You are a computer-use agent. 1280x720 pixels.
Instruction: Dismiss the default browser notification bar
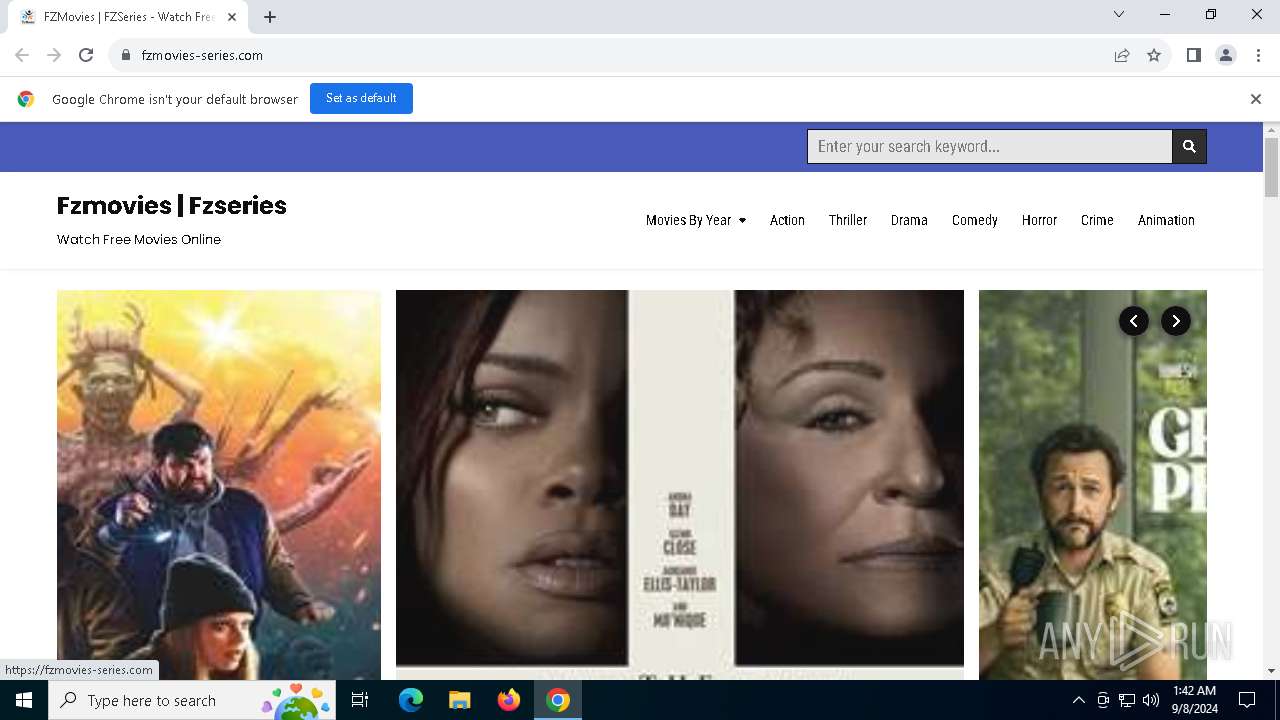pos(1255,99)
